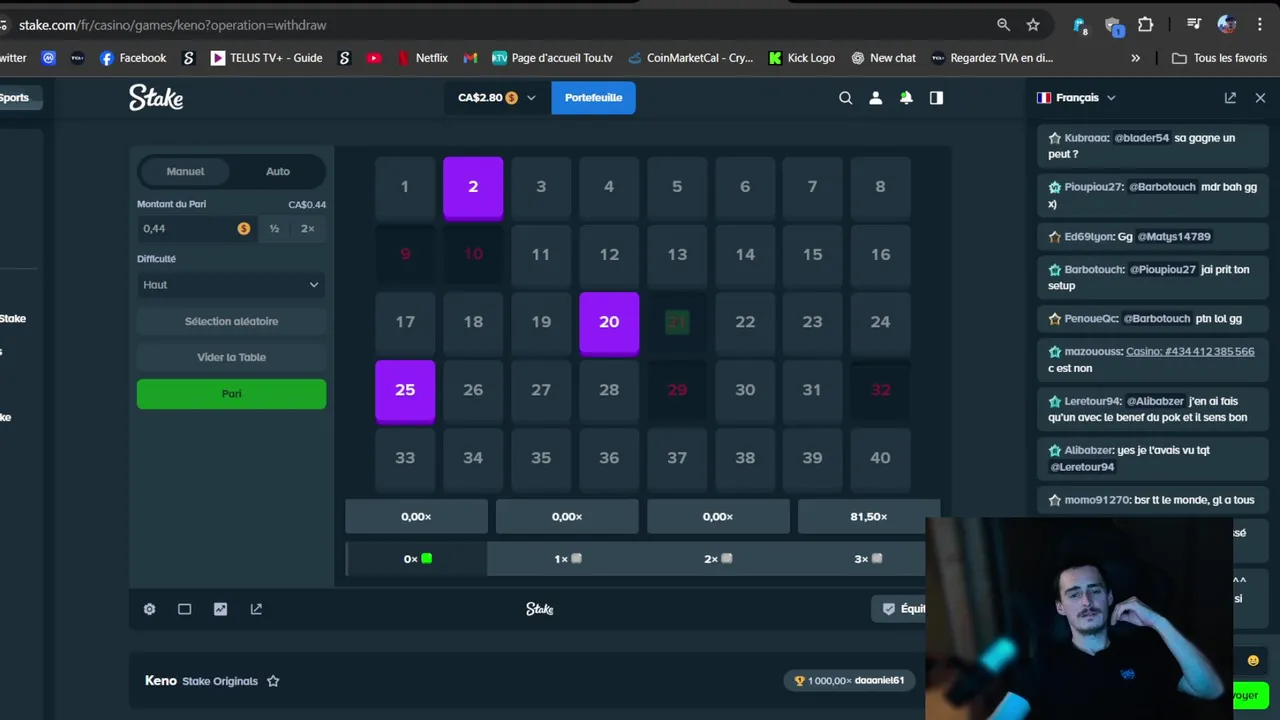The height and width of the screenshot is (720, 1280).
Task: Open Chrome profile avatar
Action: point(1227,25)
